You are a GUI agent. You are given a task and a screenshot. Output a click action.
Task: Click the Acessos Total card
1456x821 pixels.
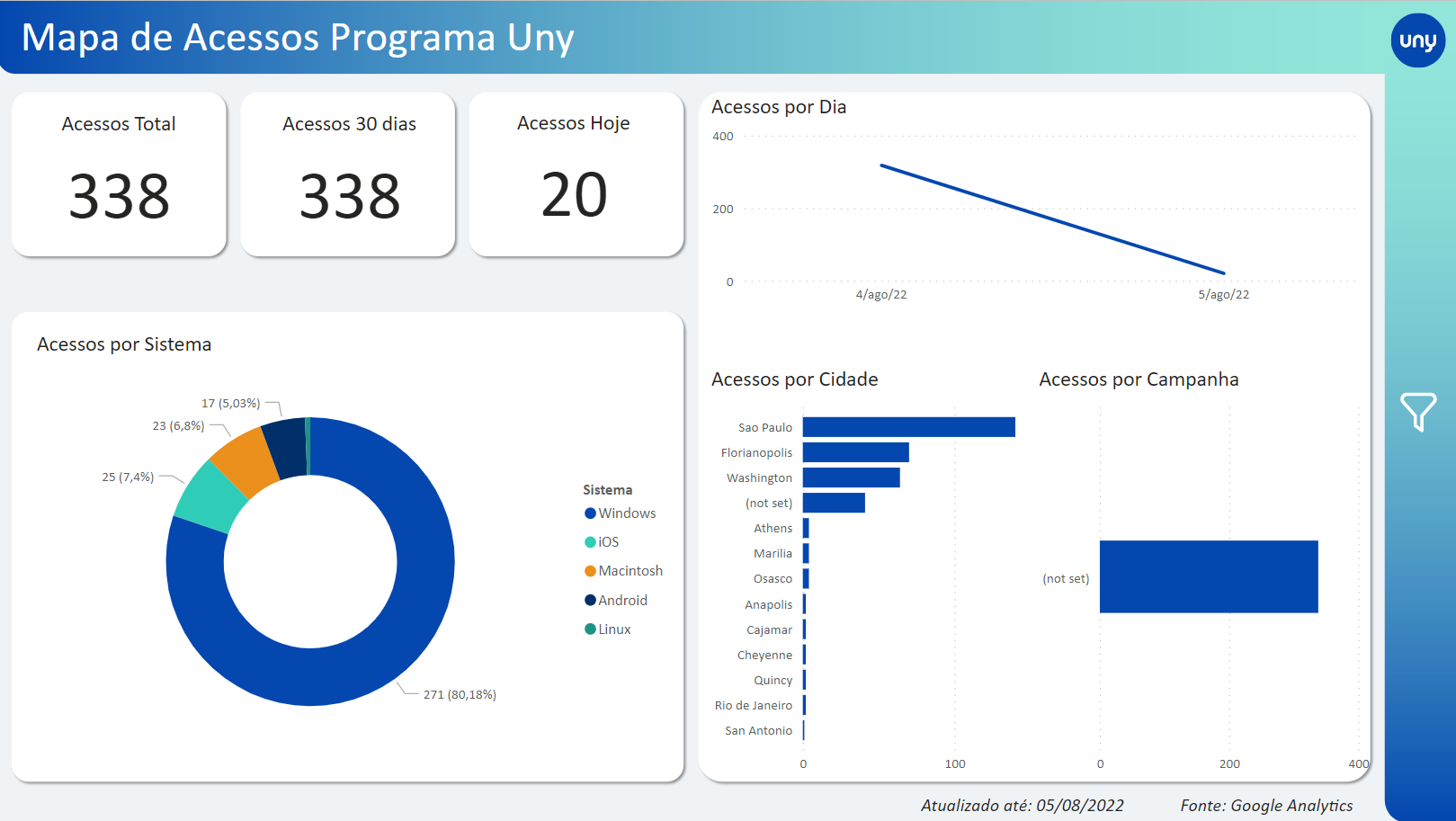click(x=119, y=174)
